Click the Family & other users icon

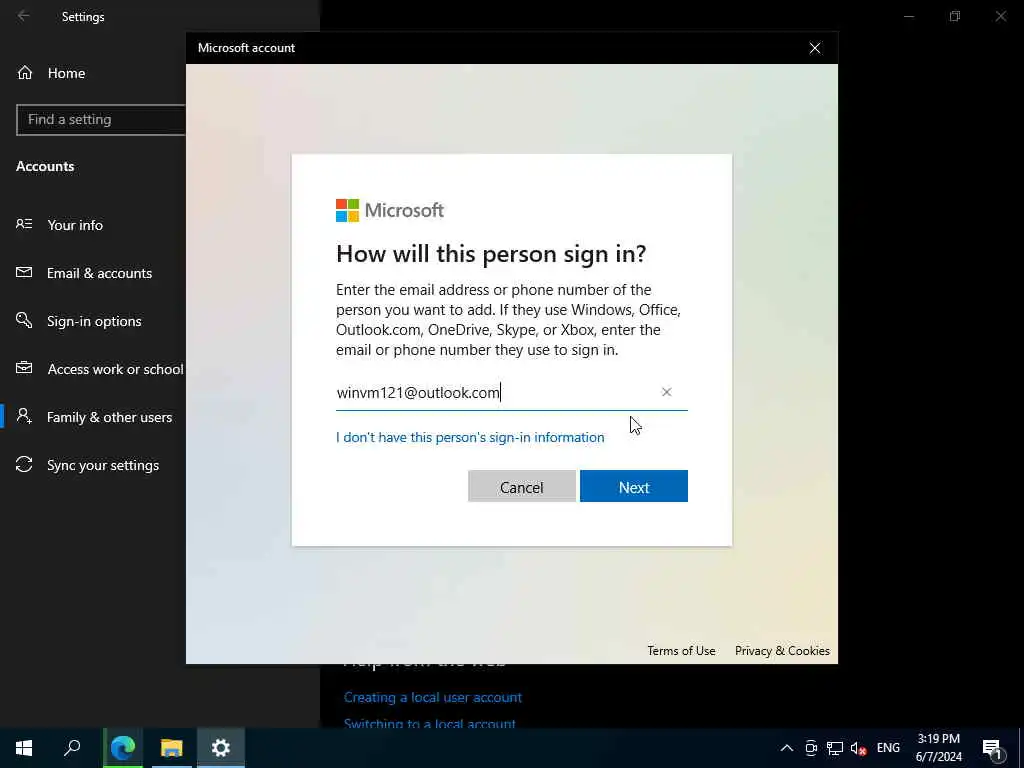[24, 416]
